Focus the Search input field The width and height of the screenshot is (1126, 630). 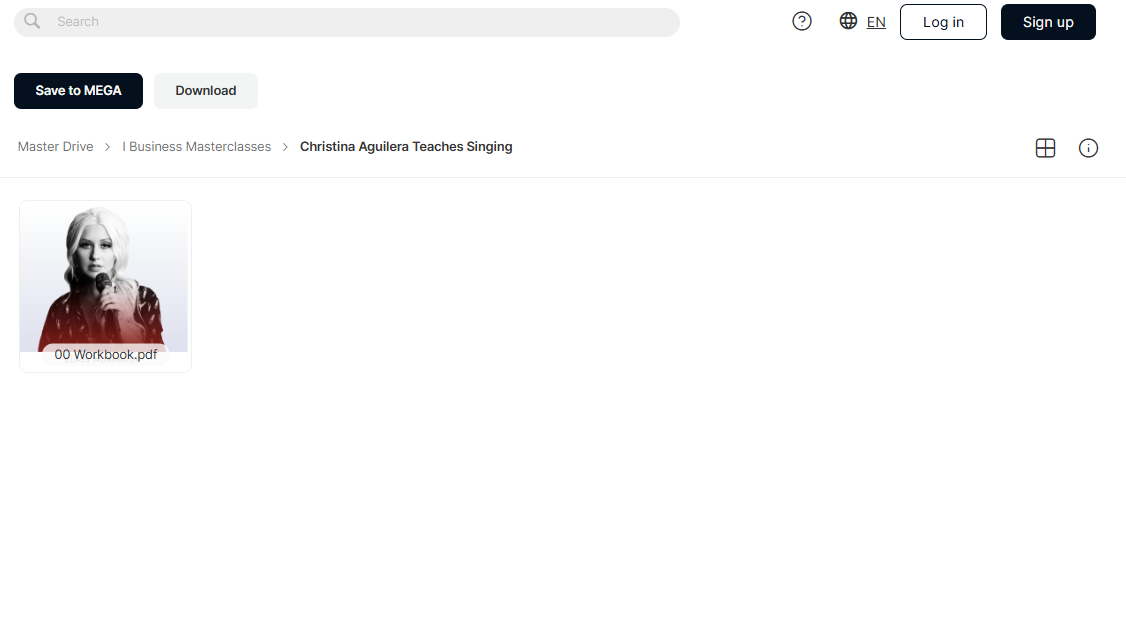347,22
